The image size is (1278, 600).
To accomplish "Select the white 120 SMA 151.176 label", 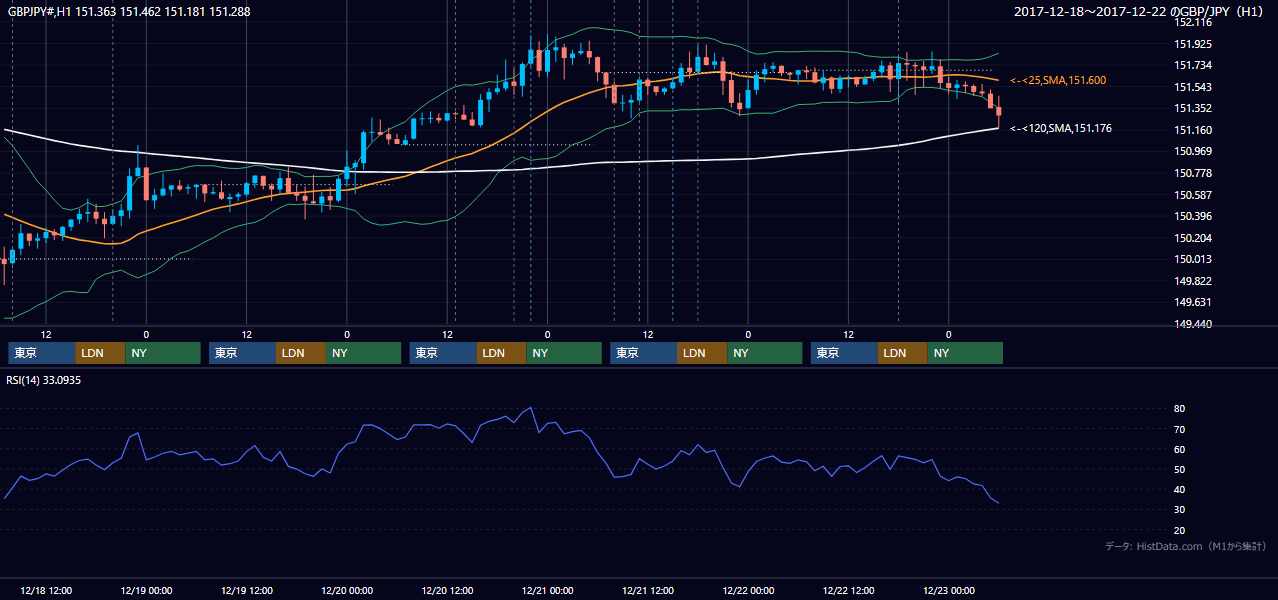I will coord(1061,129).
